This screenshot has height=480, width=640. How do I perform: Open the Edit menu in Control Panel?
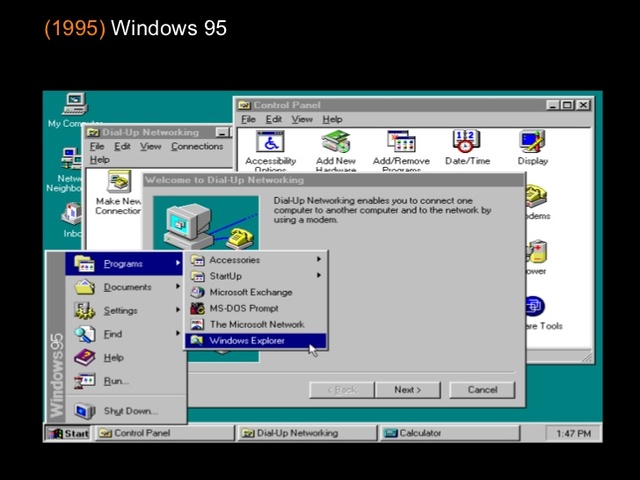tap(273, 119)
